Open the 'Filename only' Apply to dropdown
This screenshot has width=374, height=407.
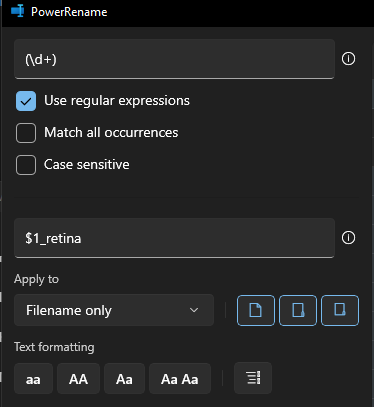click(114, 310)
